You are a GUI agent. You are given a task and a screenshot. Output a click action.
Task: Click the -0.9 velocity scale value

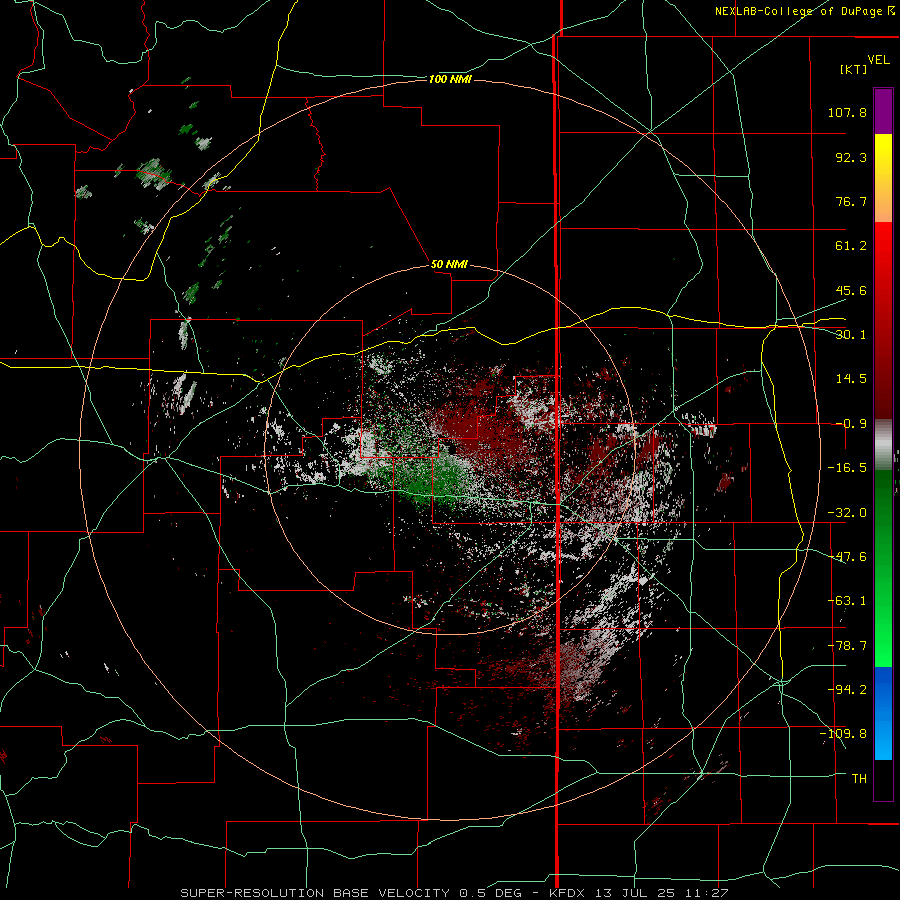pyautogui.click(x=851, y=424)
